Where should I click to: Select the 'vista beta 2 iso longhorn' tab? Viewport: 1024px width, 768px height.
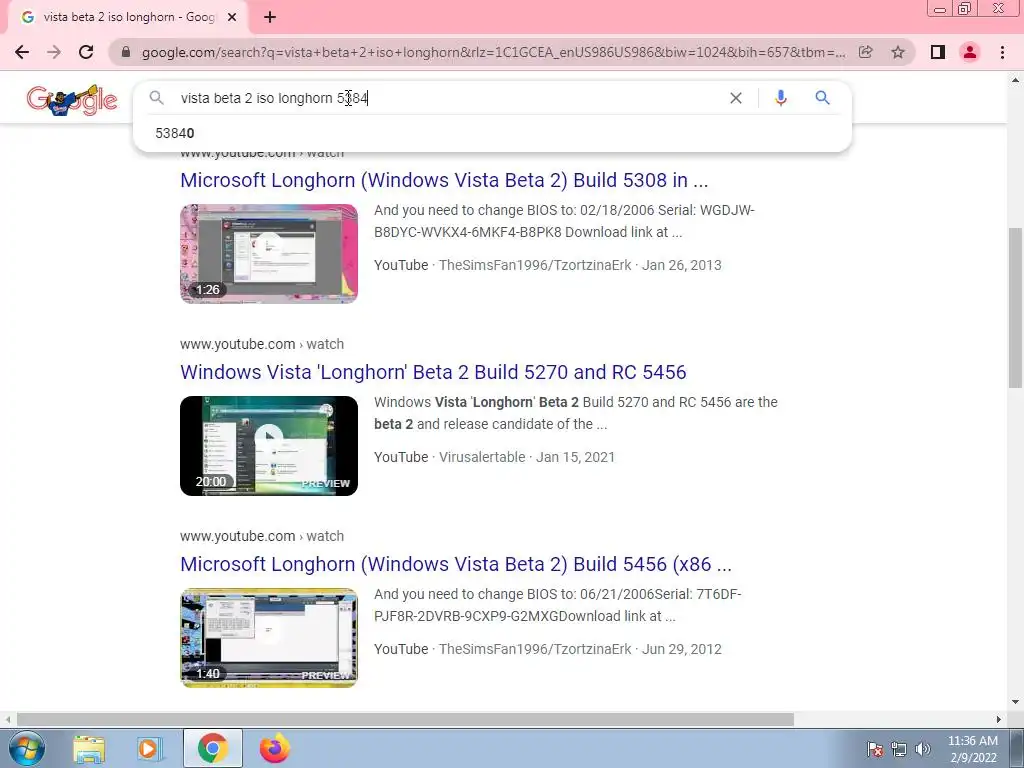[x=129, y=18]
